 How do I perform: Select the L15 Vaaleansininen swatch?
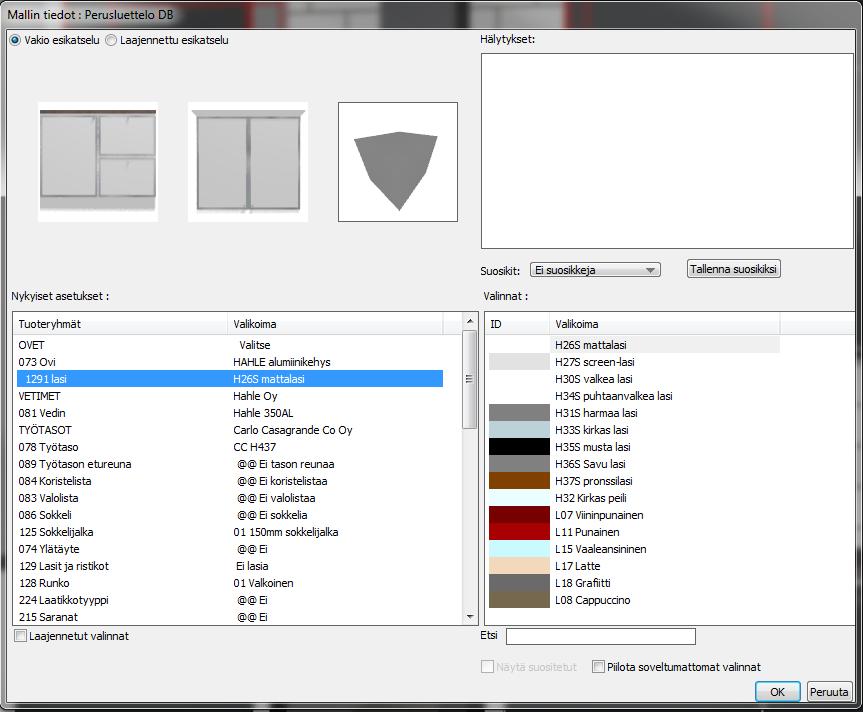click(519, 549)
